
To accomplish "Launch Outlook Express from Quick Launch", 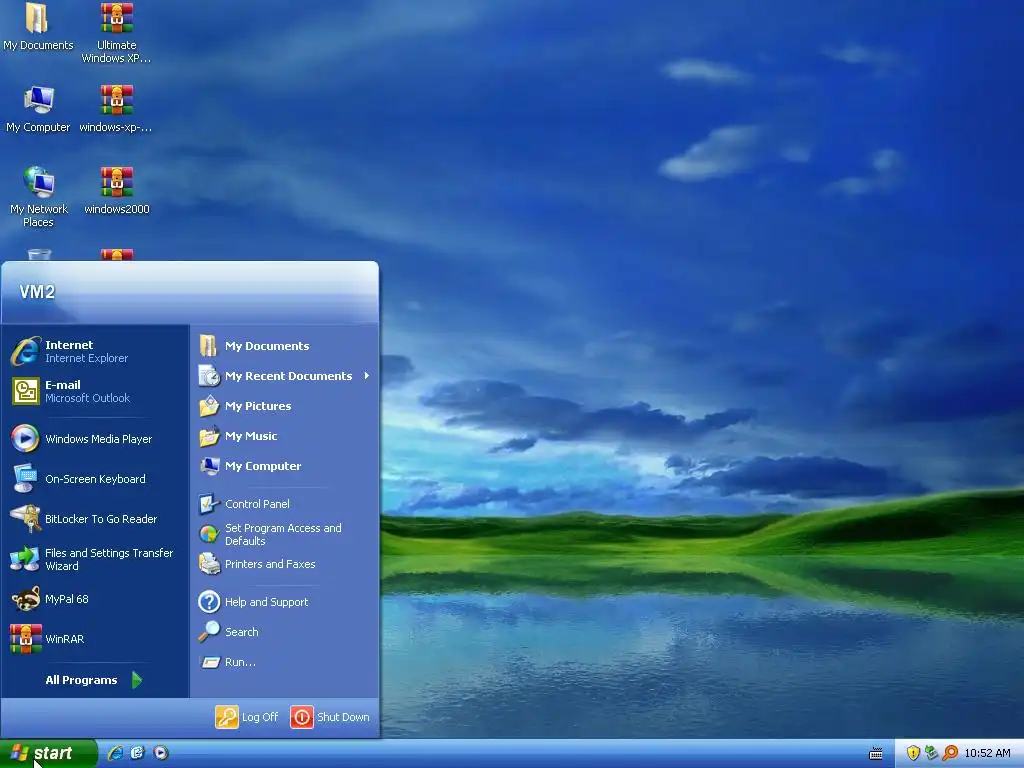I will pos(138,753).
